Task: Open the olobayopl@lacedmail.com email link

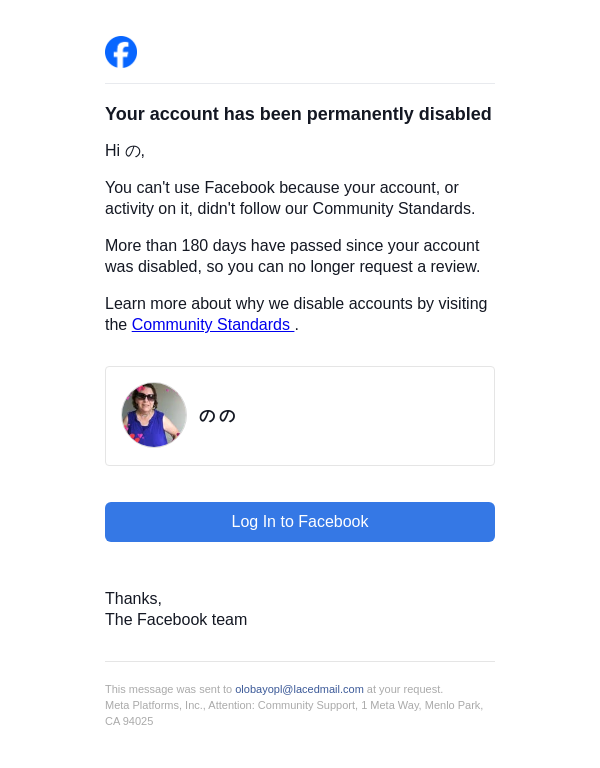Action: tap(299, 689)
